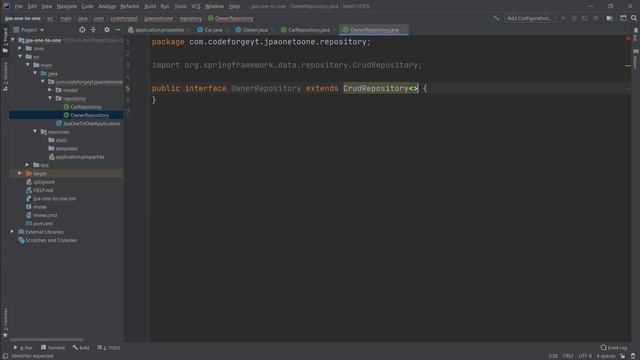Open the Terminal tool window
This screenshot has width=640, height=360.
pyautogui.click(x=53, y=348)
